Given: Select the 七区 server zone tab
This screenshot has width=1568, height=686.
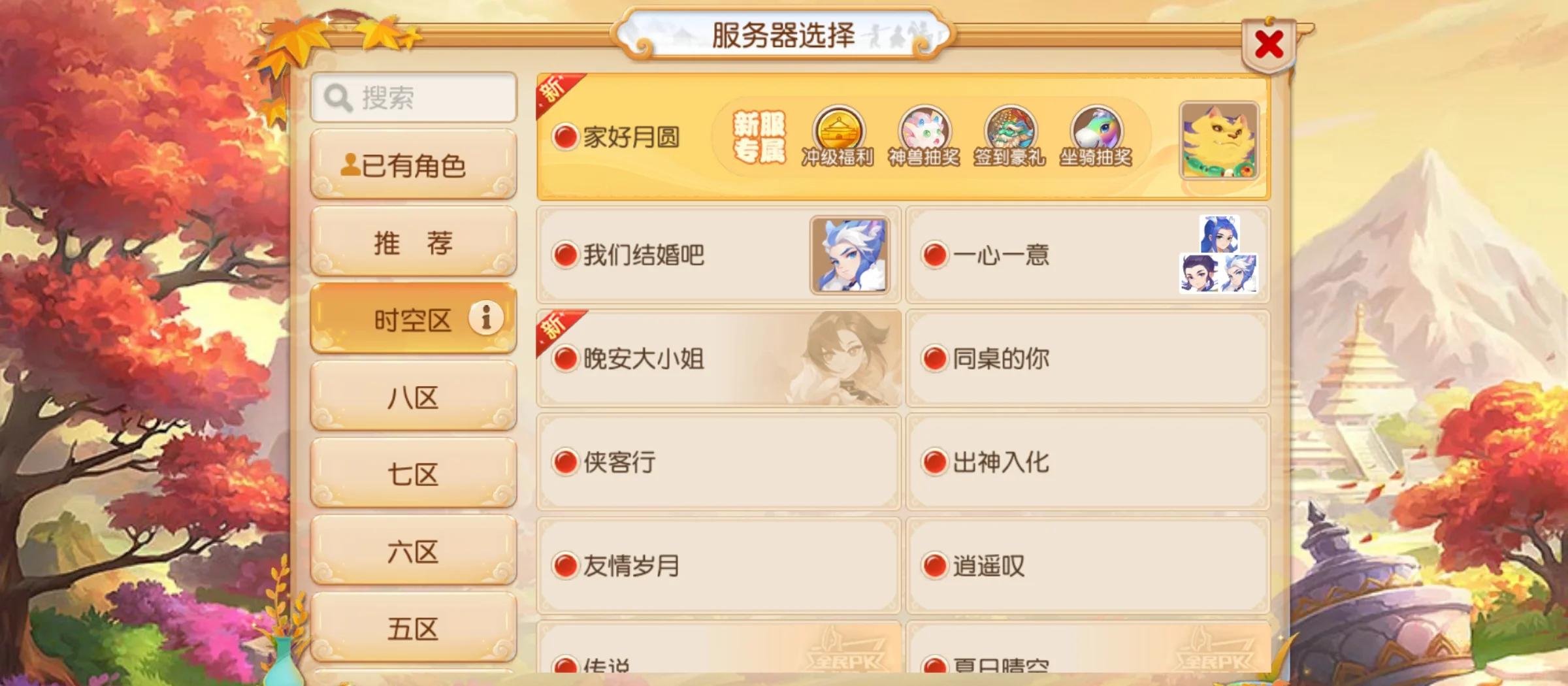Looking at the screenshot, I should tap(414, 474).
